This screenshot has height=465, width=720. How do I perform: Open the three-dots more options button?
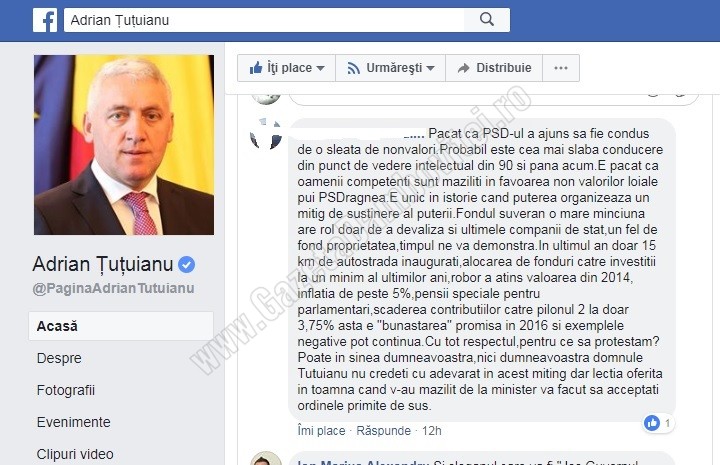point(561,68)
